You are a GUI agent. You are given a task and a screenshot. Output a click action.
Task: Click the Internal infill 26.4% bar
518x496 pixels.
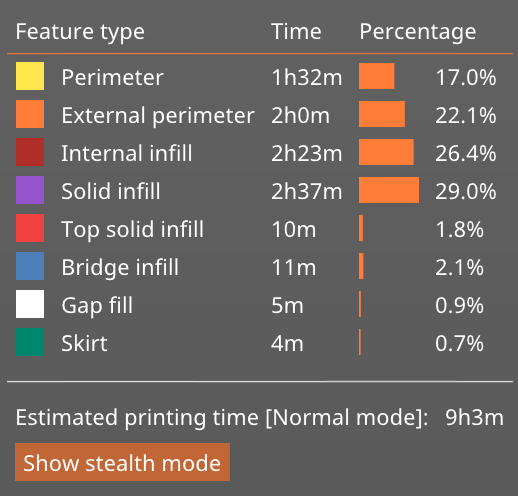[x=386, y=152]
